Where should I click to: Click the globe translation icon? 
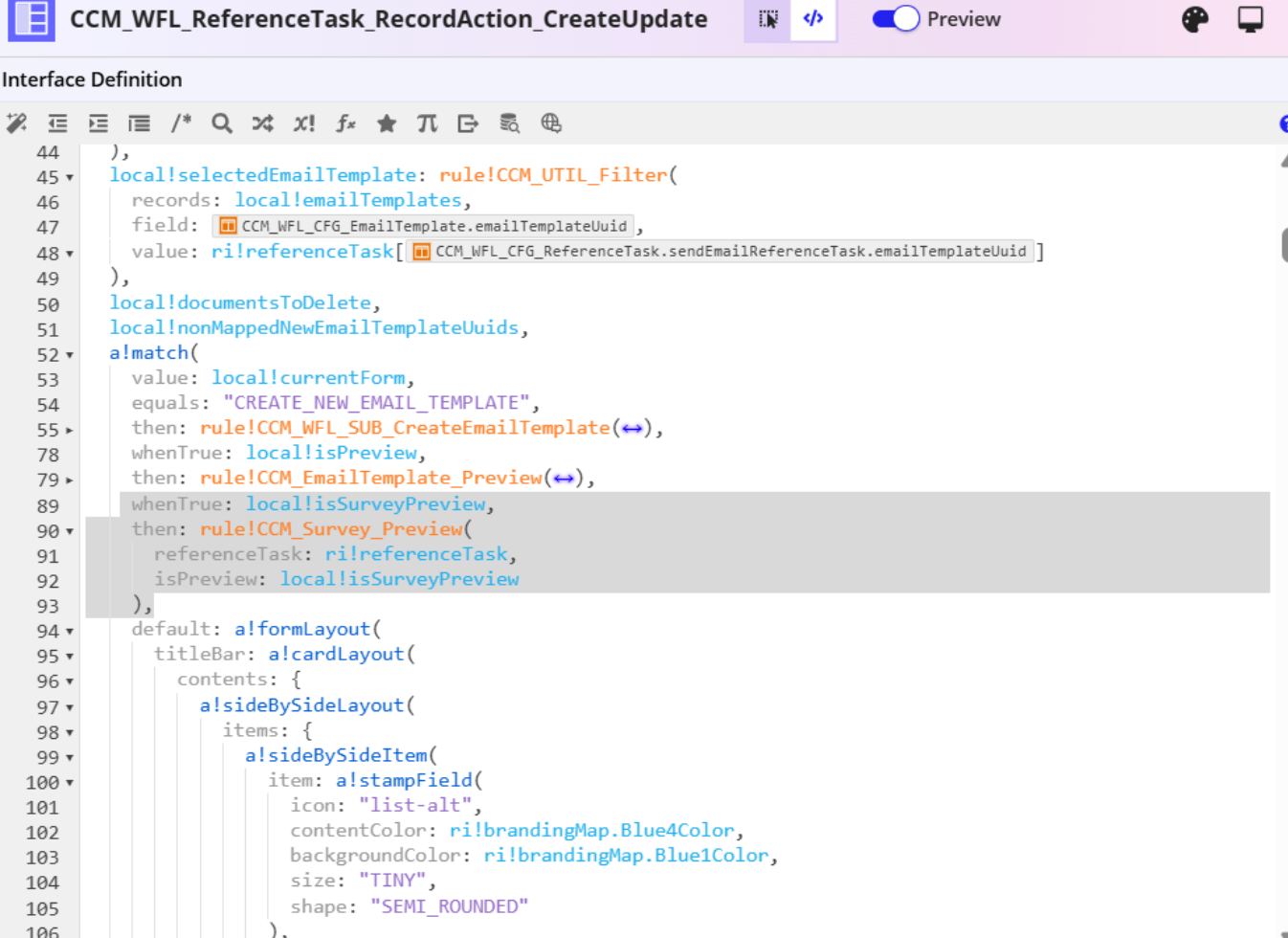click(x=551, y=123)
